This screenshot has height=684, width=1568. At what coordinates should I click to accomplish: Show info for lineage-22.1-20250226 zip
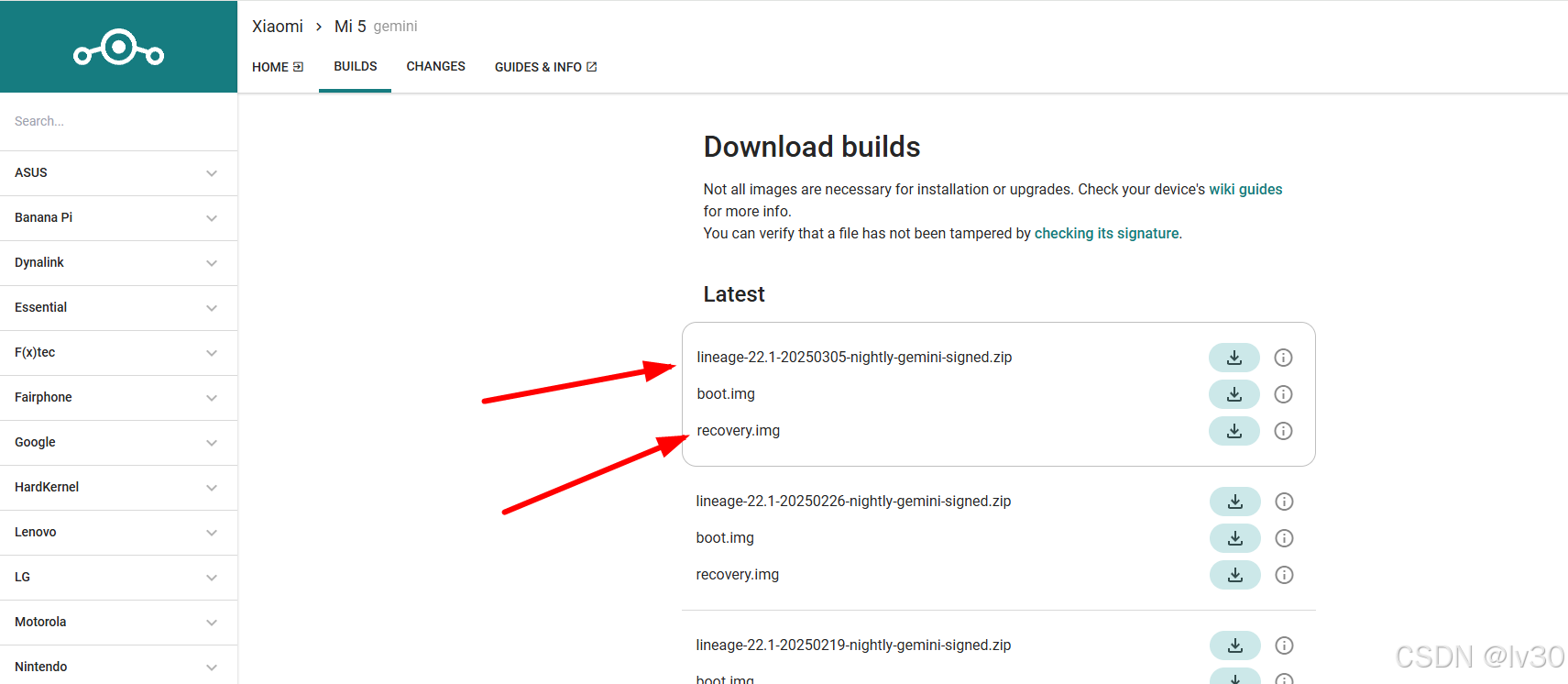point(1284,502)
